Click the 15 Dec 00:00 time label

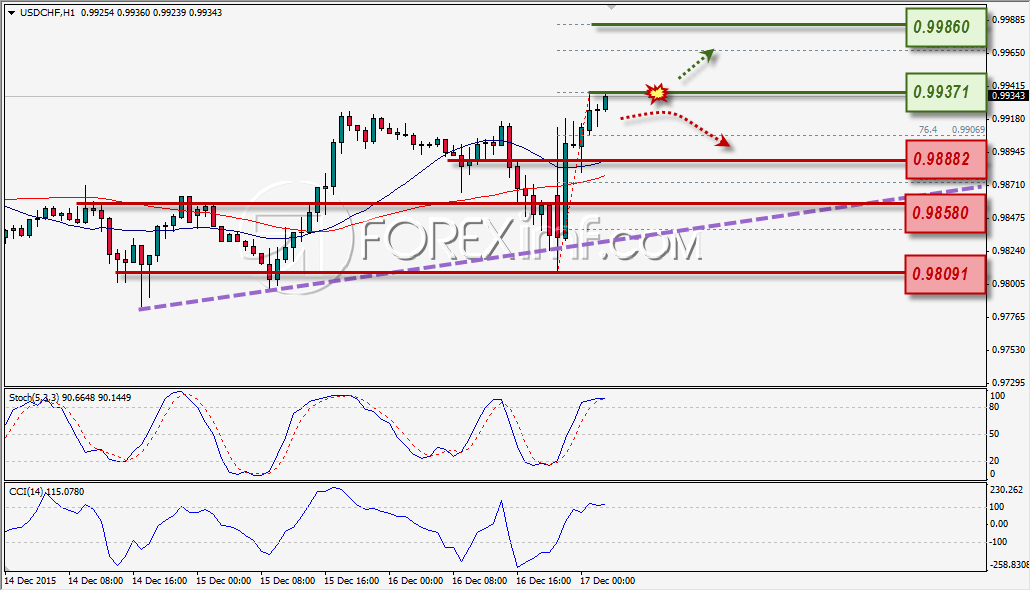(x=224, y=581)
